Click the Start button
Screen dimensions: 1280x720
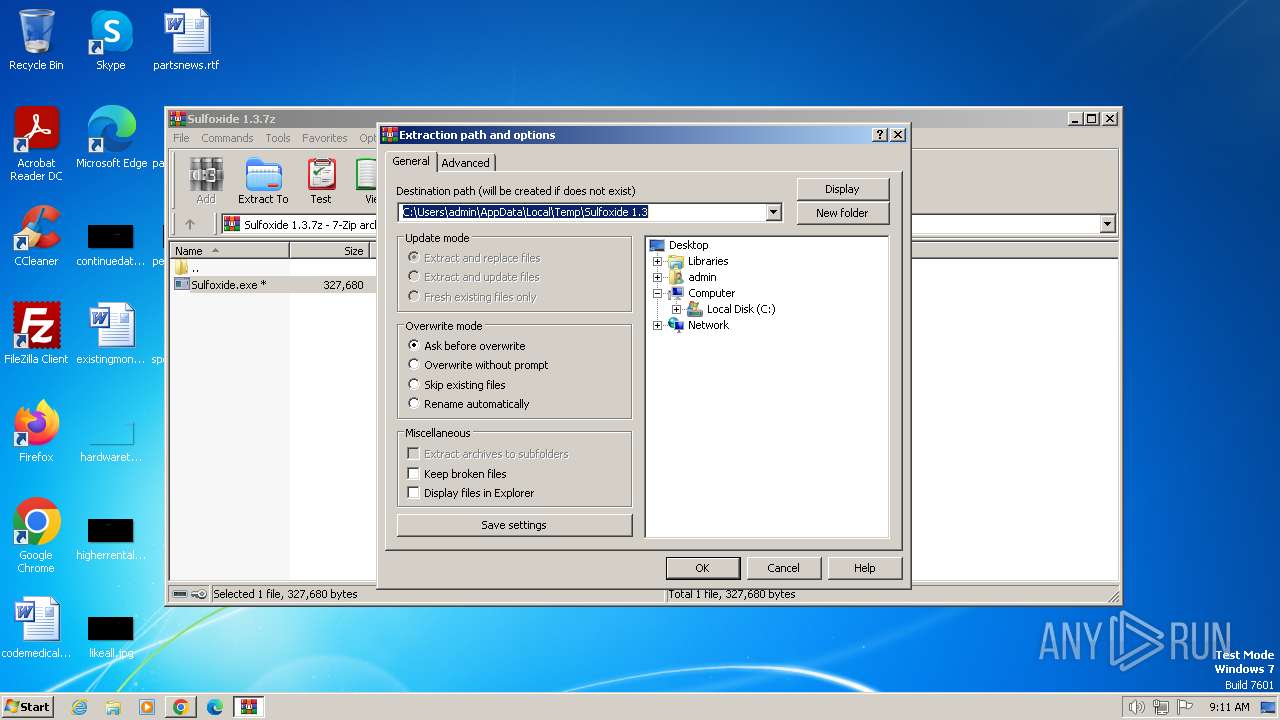pos(27,707)
